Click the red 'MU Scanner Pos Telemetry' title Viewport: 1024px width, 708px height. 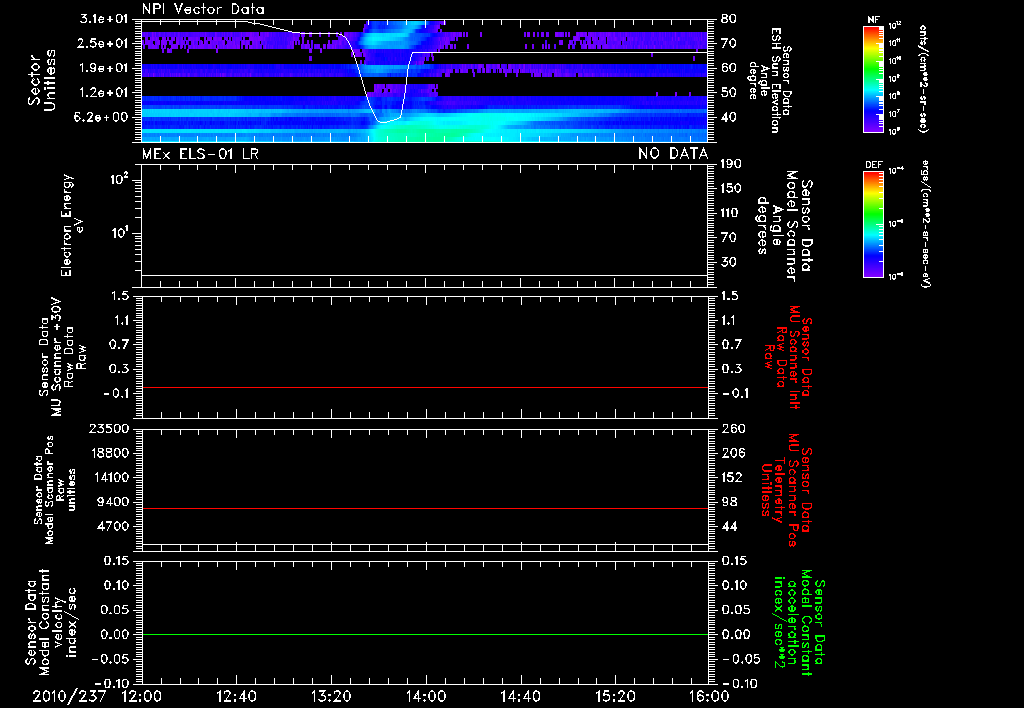[x=787, y=490]
